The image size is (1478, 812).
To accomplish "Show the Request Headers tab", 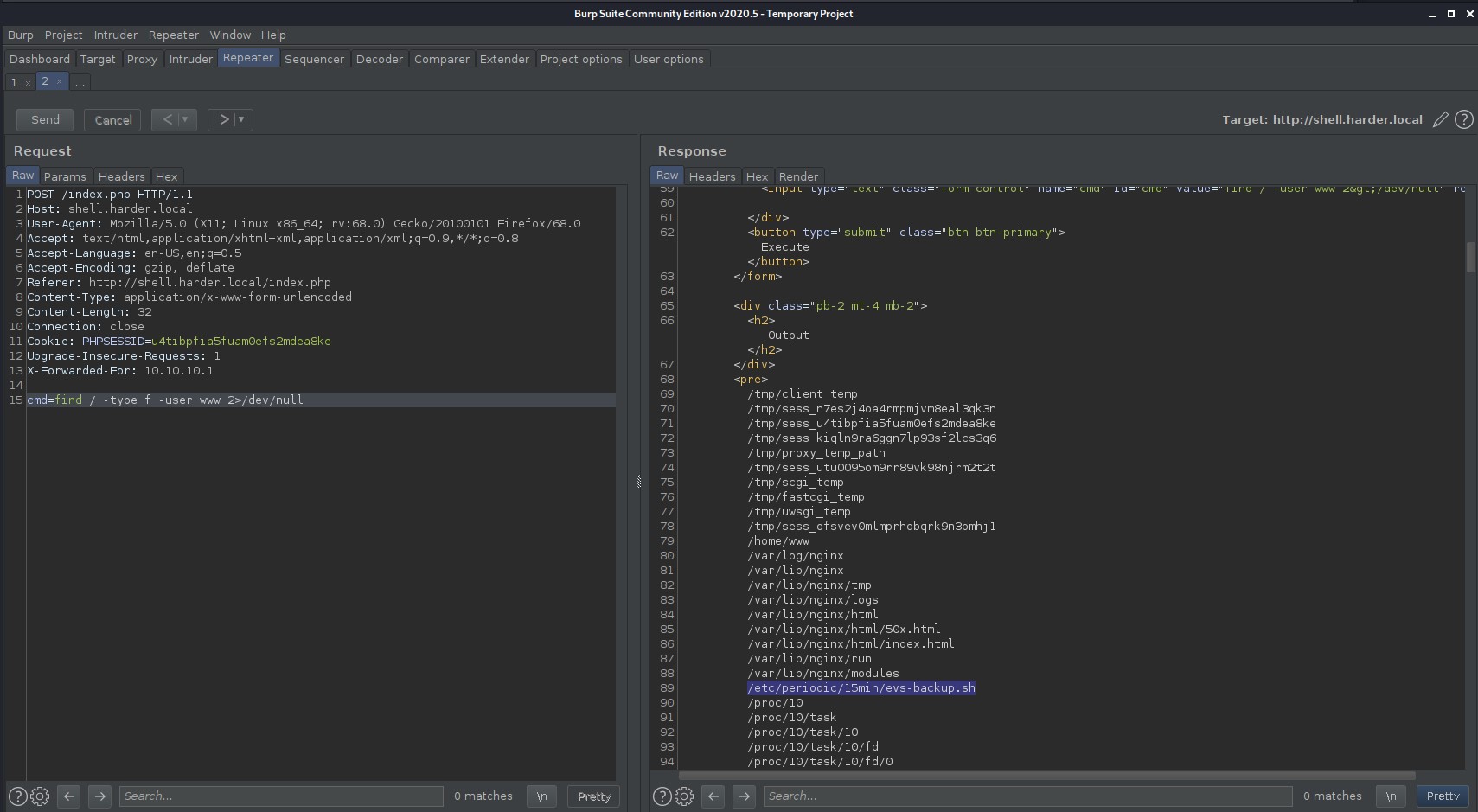I will [121, 176].
